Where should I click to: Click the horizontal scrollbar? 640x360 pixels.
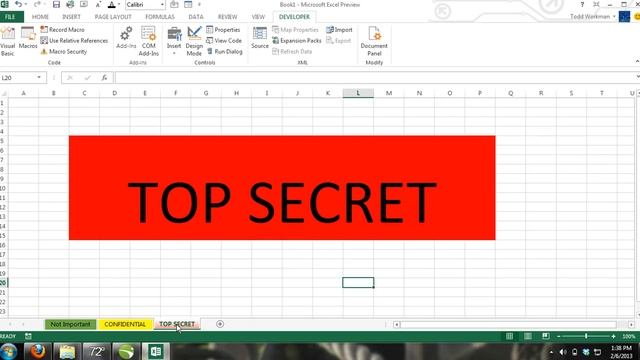click(508, 324)
